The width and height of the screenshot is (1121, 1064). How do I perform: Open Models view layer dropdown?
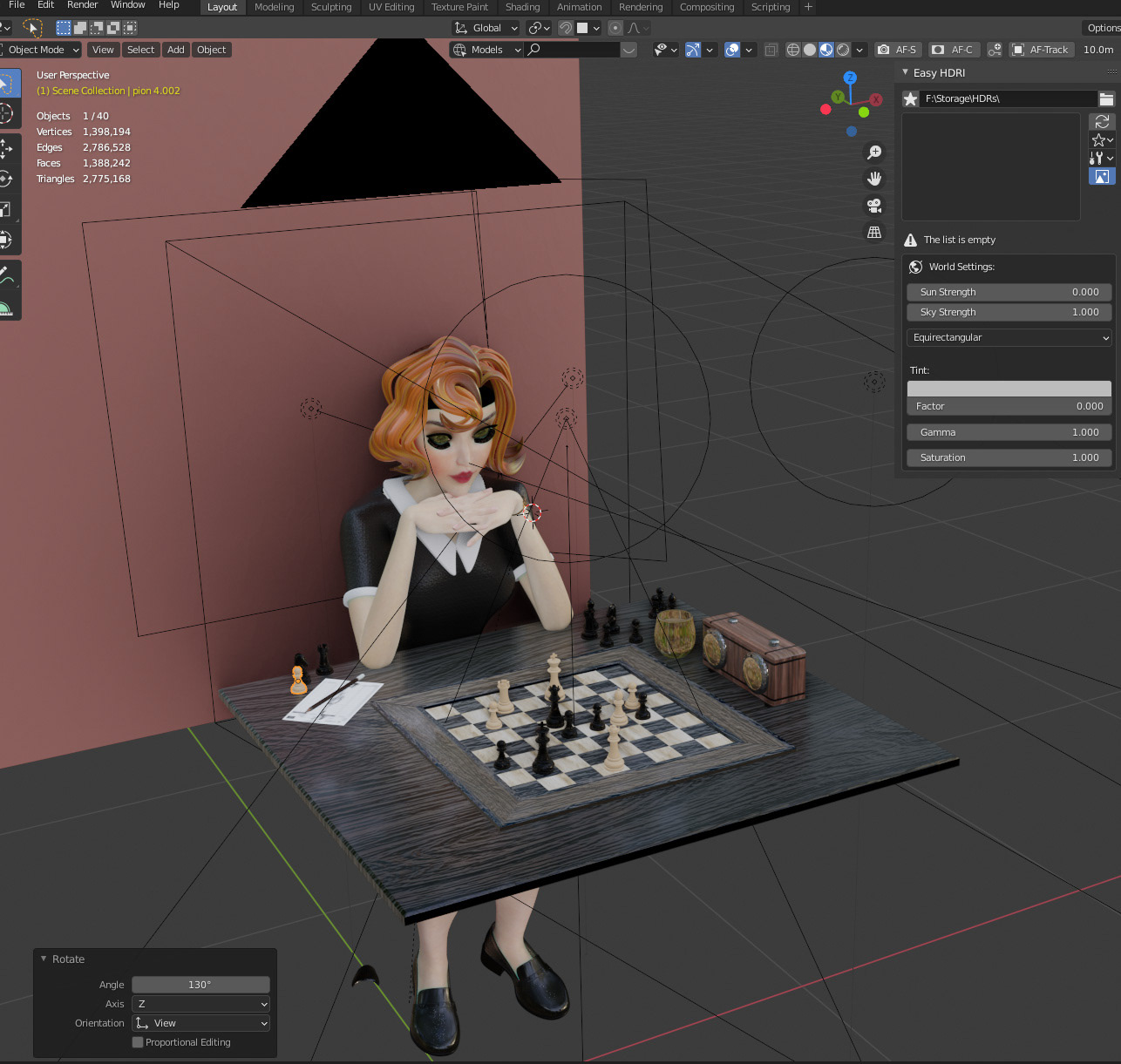click(x=486, y=50)
